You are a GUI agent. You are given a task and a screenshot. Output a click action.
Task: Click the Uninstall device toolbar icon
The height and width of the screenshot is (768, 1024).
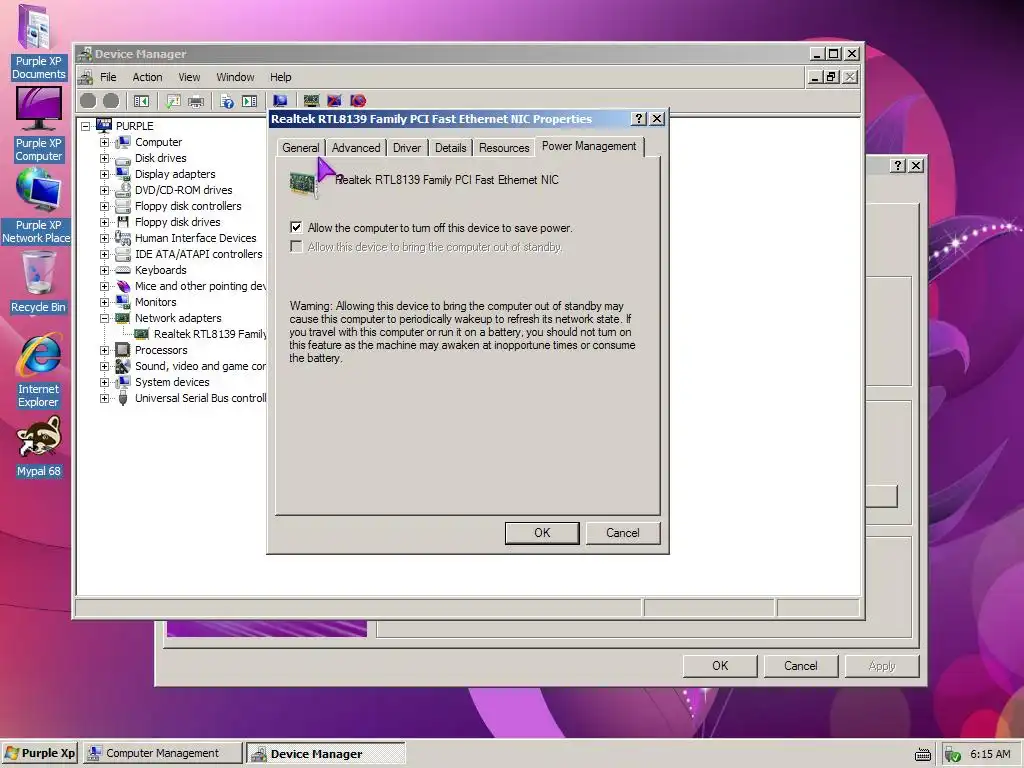(x=334, y=101)
